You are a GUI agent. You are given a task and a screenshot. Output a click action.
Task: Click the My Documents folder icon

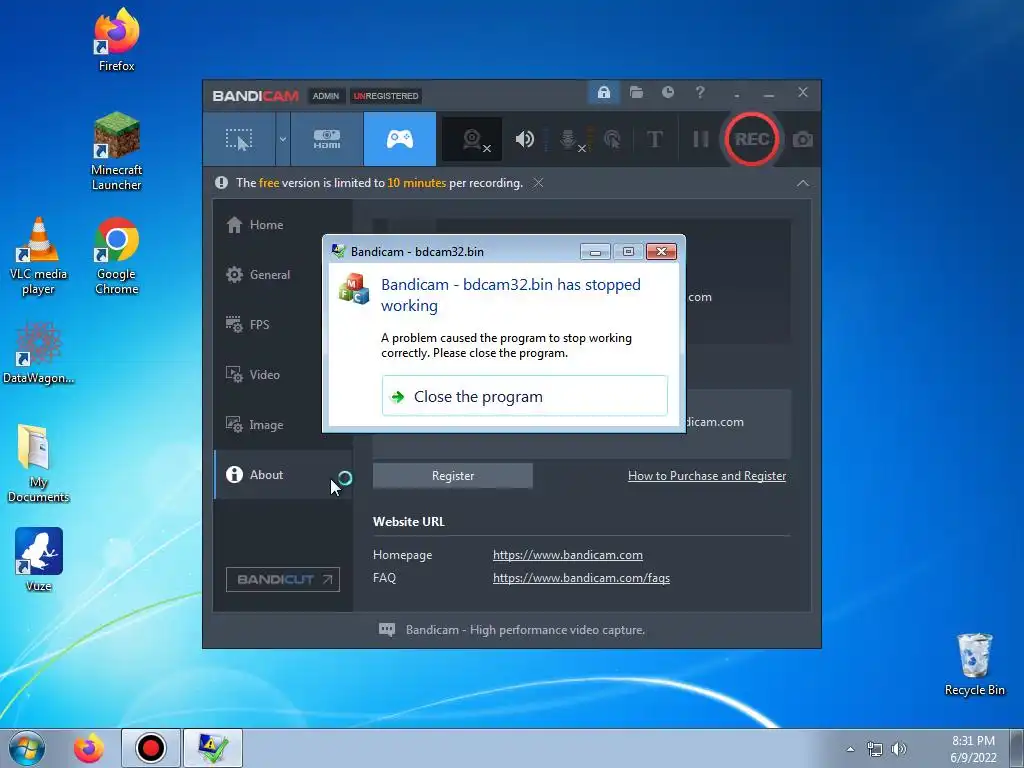(x=39, y=463)
